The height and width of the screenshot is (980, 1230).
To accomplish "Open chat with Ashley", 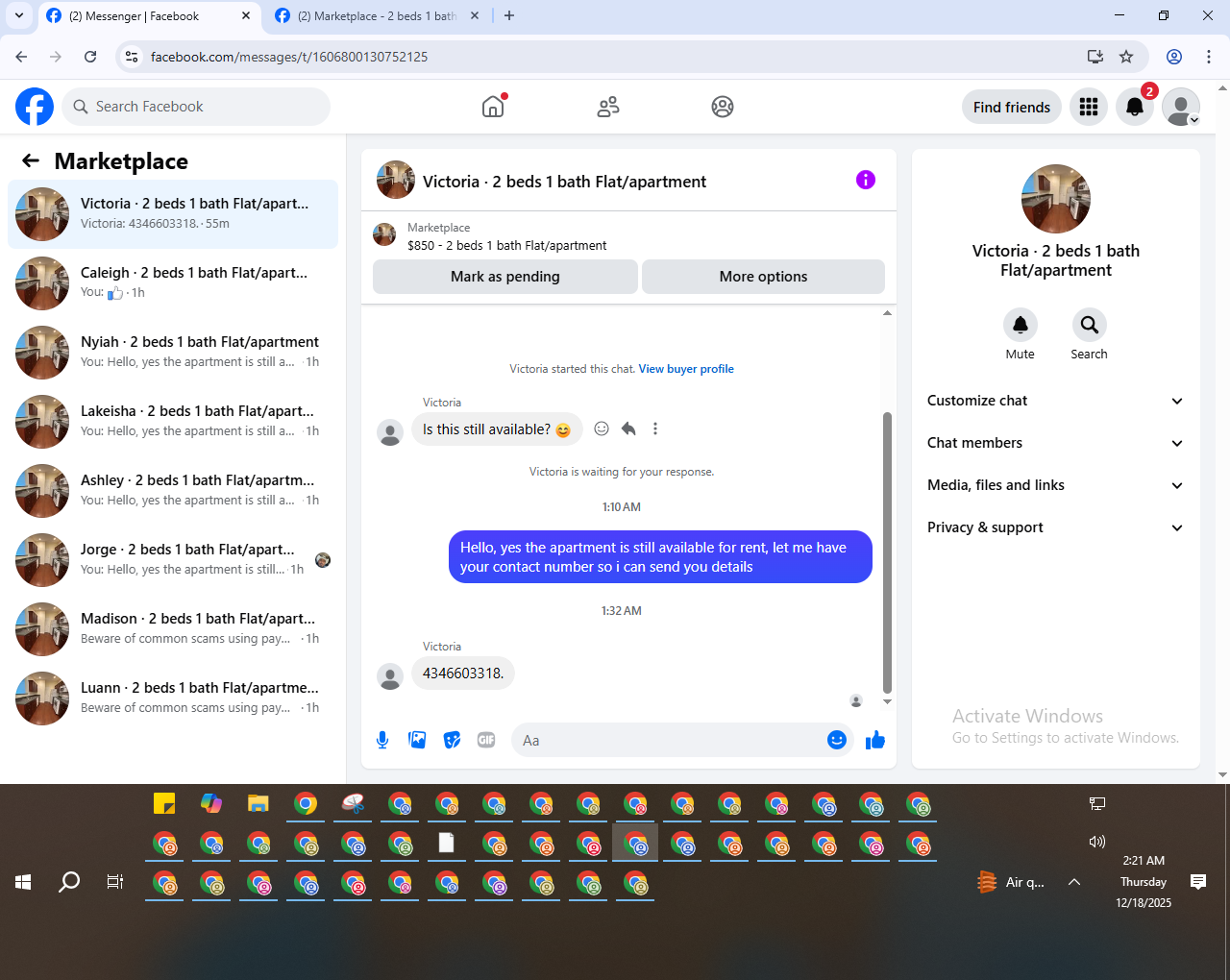I will (173, 490).
